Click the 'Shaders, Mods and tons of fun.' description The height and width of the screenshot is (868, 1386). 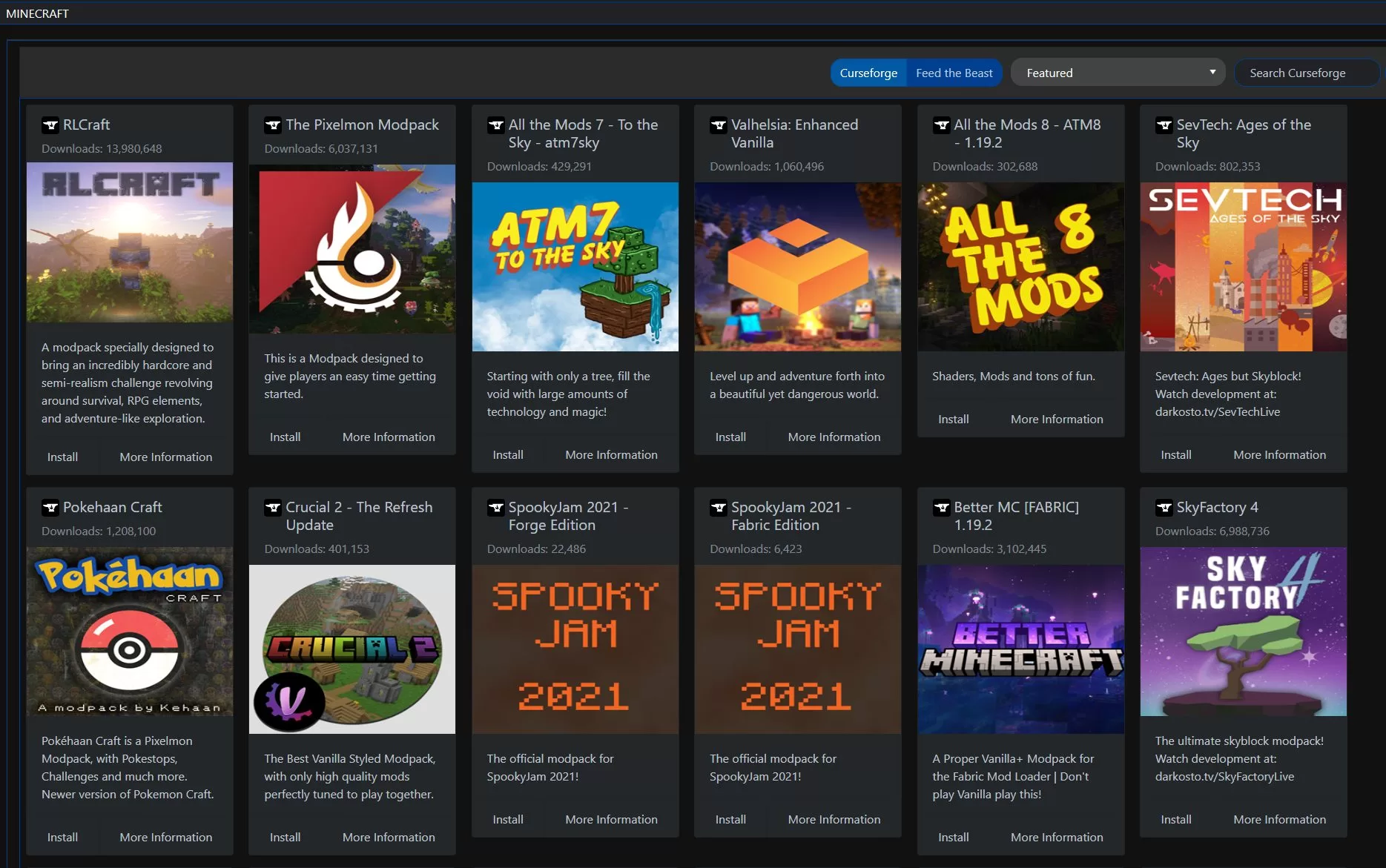[x=1014, y=376]
